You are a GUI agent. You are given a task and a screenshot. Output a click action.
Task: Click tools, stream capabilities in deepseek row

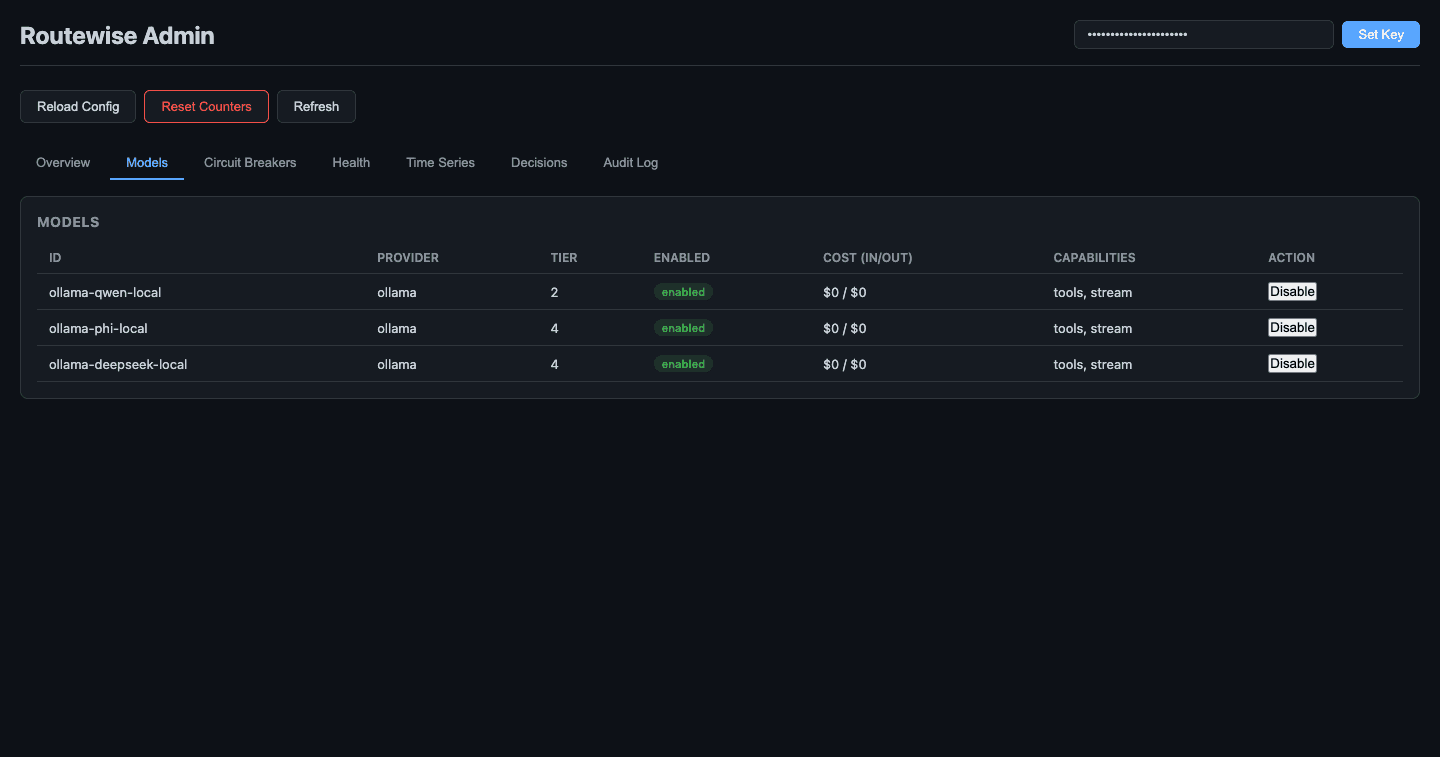coord(1092,364)
